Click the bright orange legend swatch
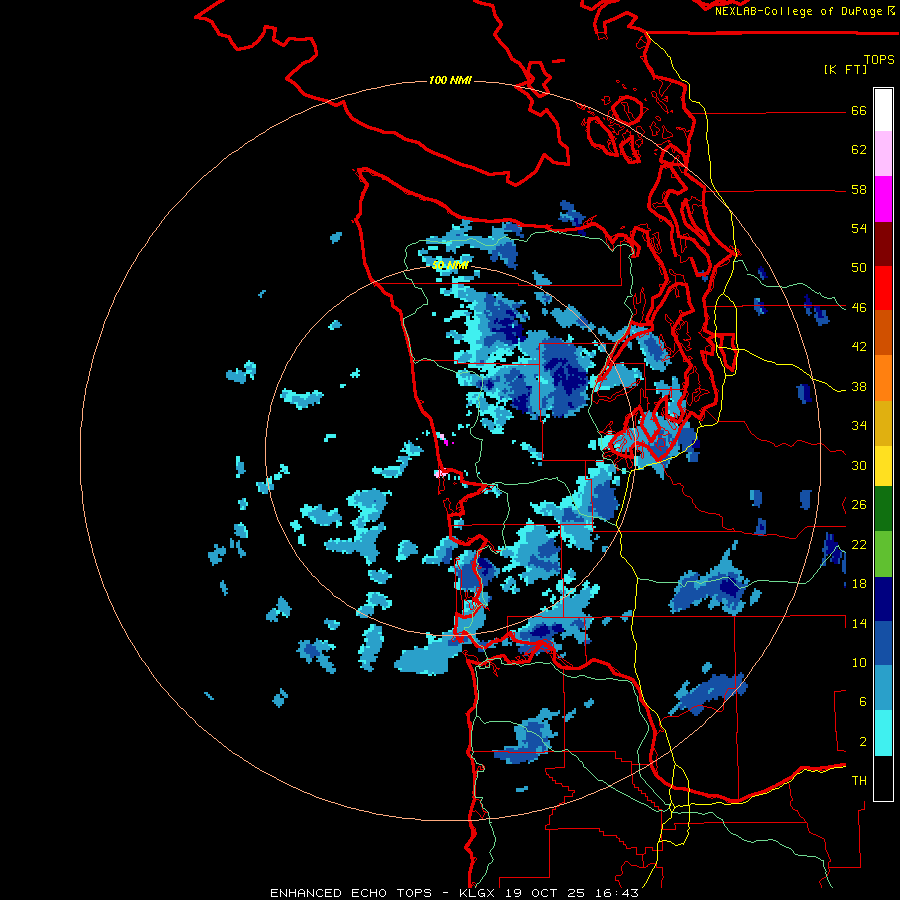This screenshot has width=900, height=900. pos(883,378)
